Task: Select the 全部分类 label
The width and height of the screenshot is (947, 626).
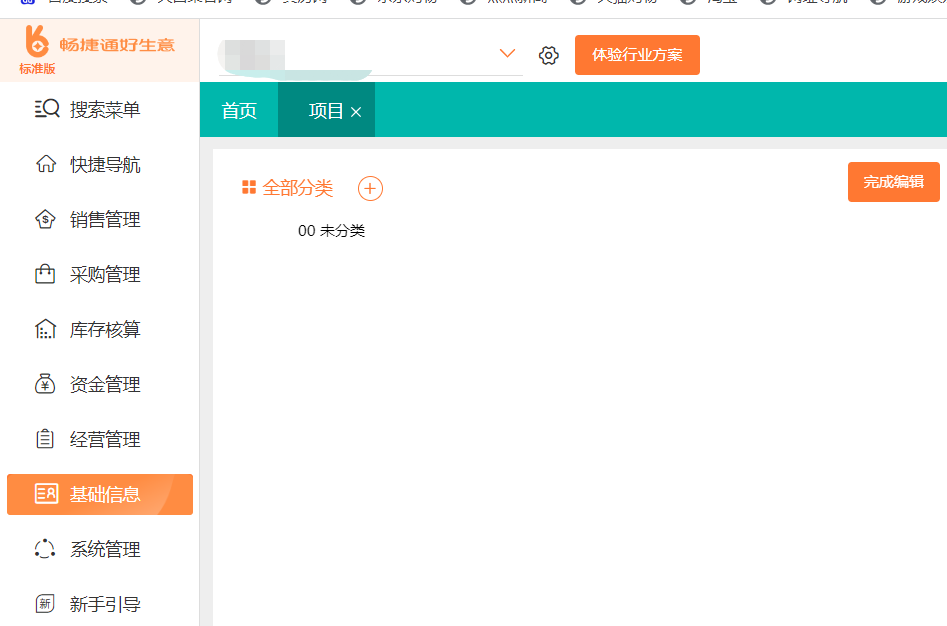Action: click(x=298, y=188)
